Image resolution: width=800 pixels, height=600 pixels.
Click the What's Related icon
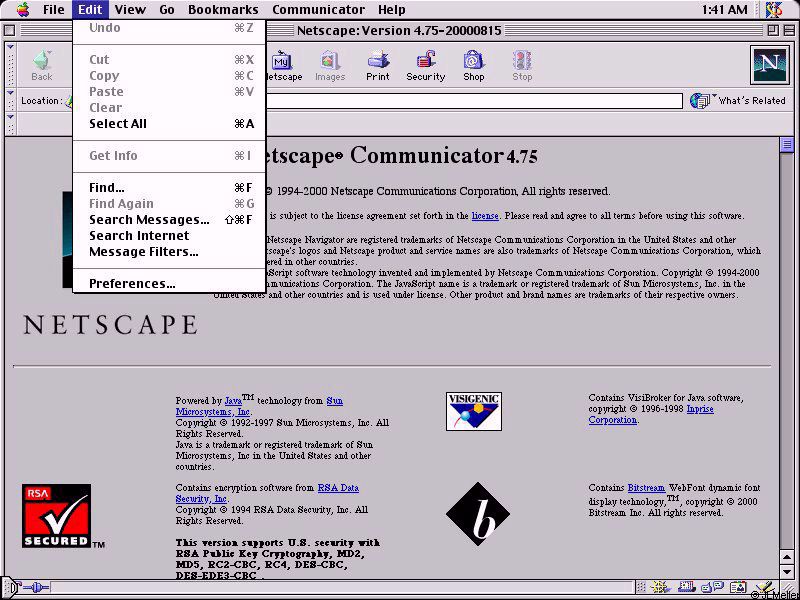point(700,101)
